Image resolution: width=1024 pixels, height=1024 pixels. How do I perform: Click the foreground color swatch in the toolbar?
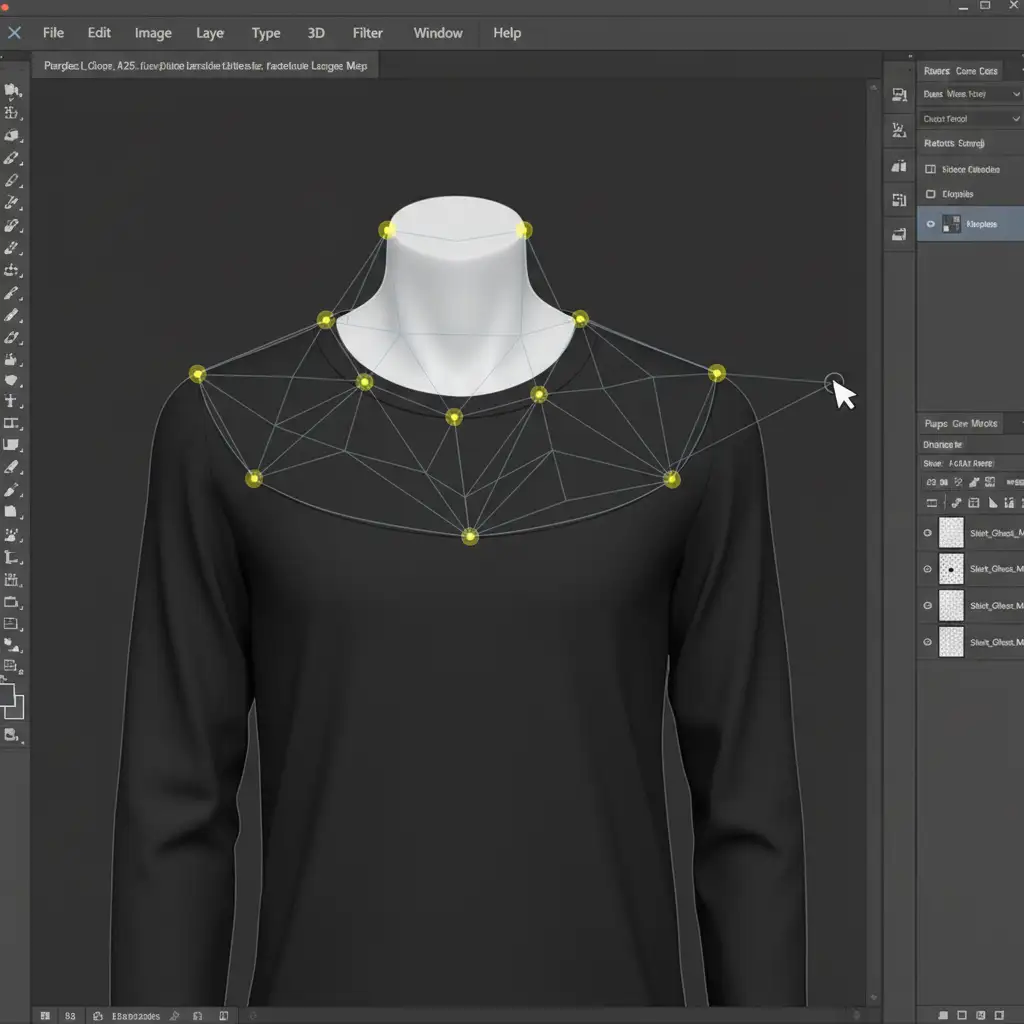(x=7, y=693)
